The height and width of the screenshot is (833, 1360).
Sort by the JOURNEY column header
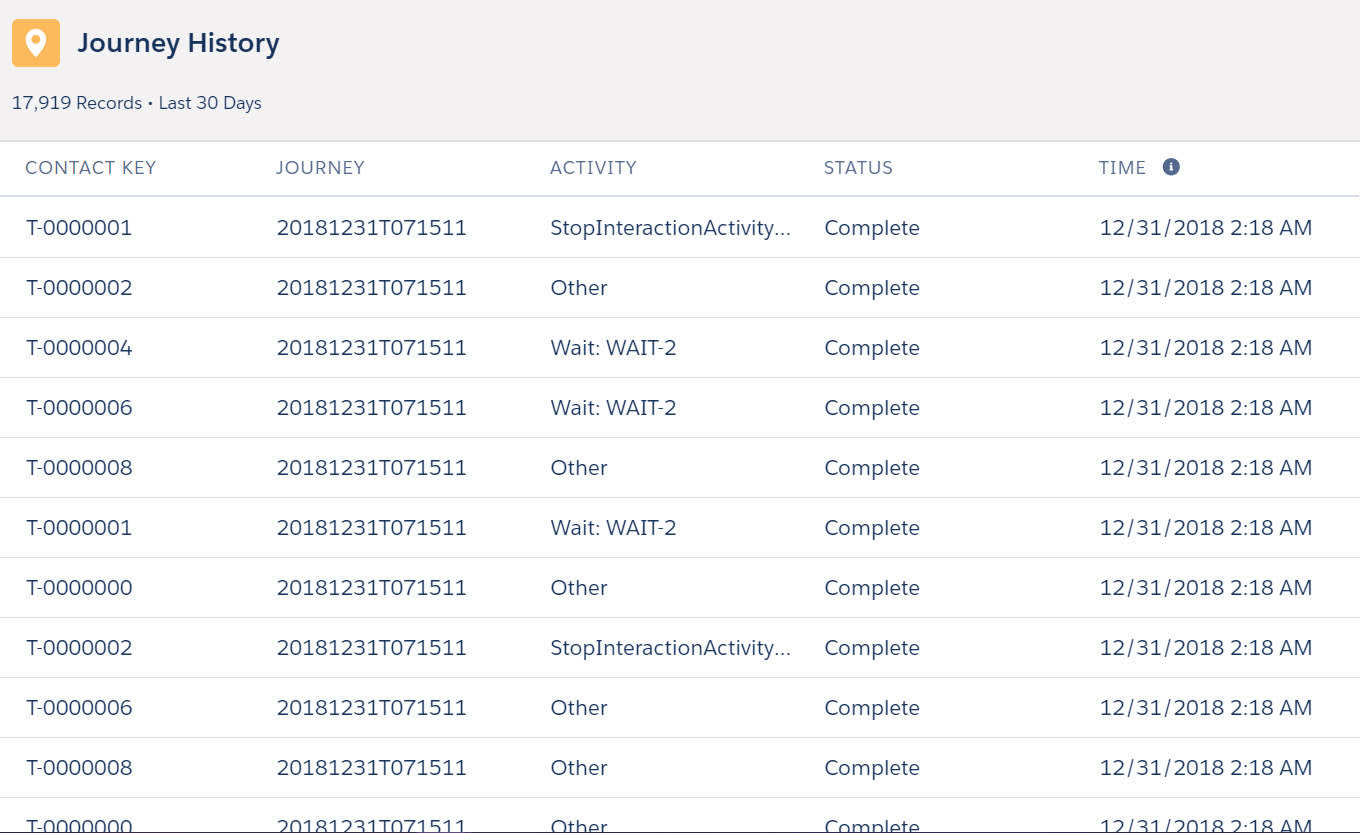point(320,168)
